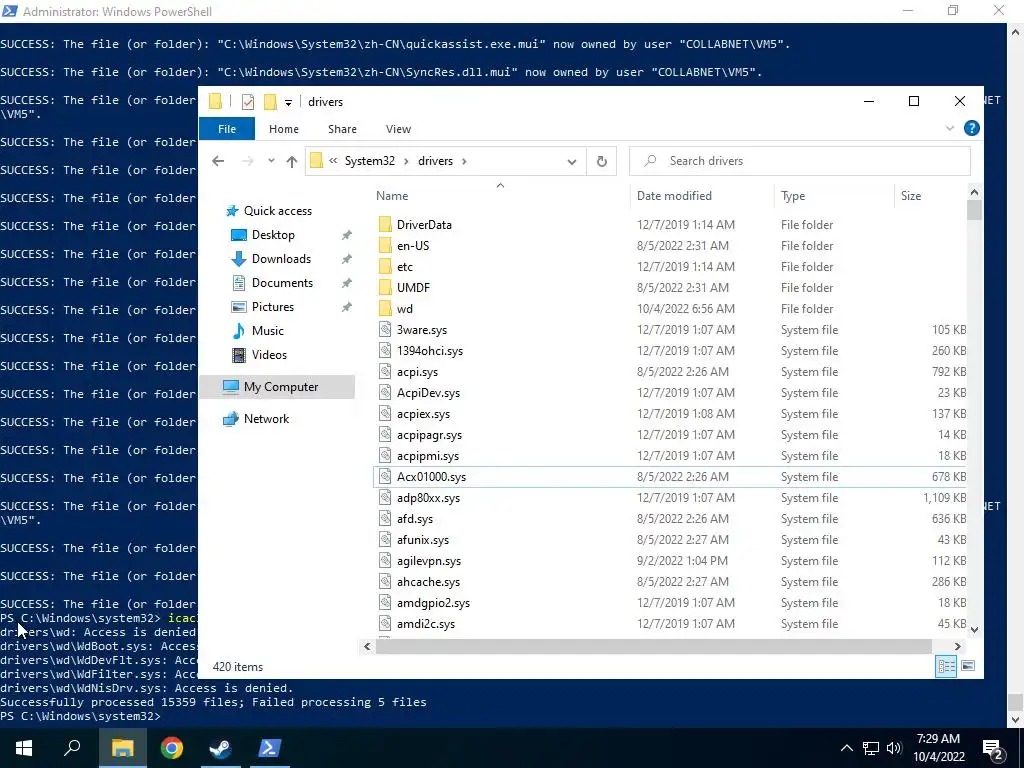This screenshot has width=1024, height=768.
Task: Click the Forward navigation arrow
Action: click(248, 161)
